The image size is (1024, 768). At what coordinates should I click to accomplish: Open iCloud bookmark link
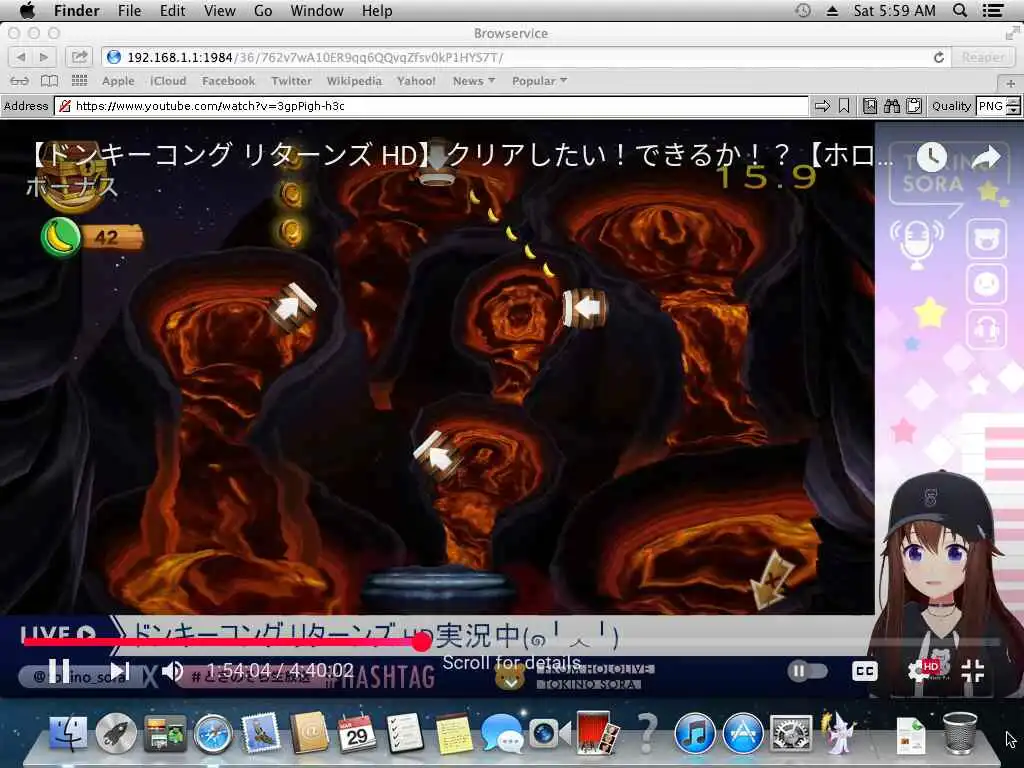click(x=168, y=81)
